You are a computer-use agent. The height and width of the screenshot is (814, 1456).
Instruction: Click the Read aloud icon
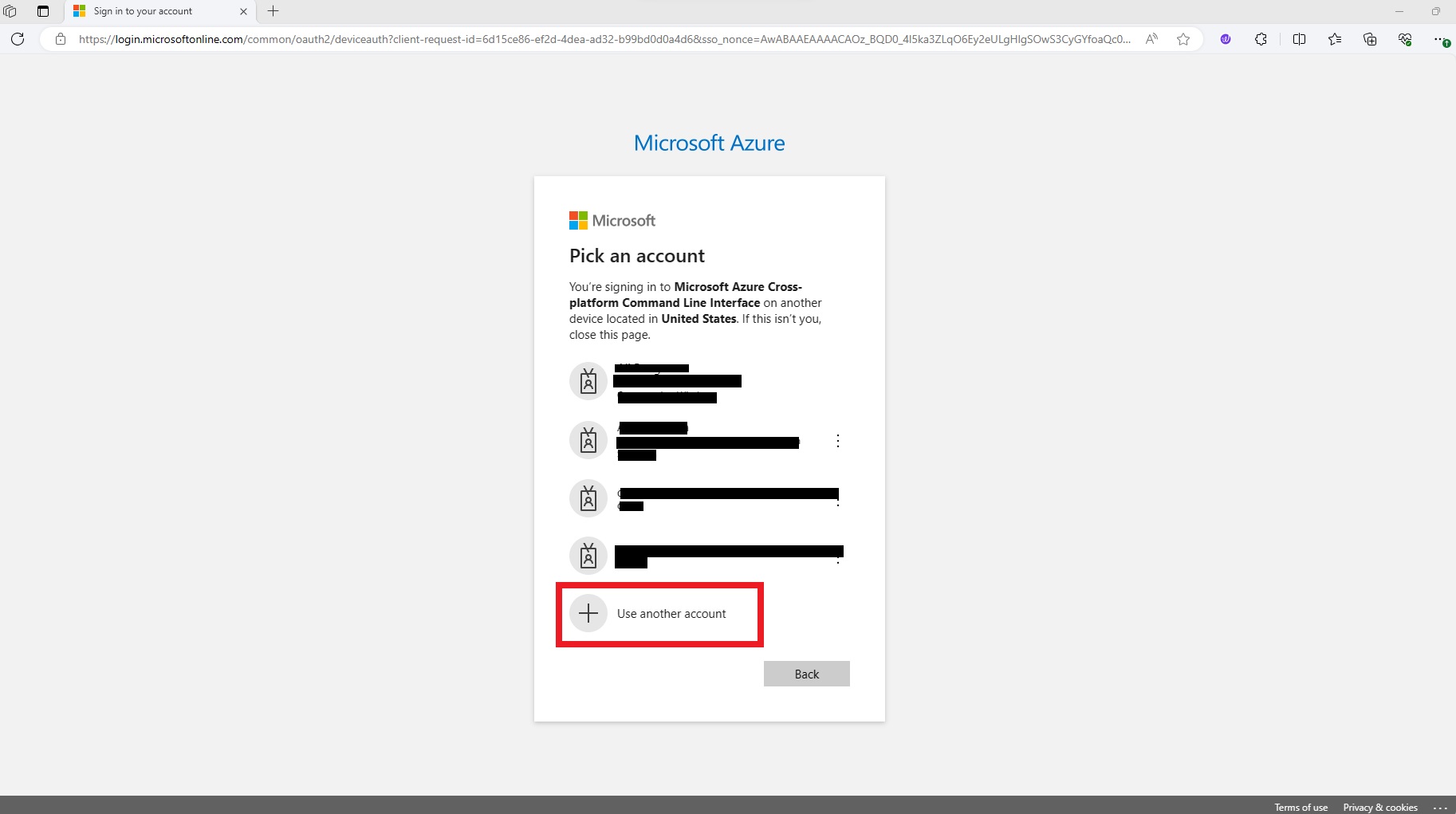pos(1151,39)
